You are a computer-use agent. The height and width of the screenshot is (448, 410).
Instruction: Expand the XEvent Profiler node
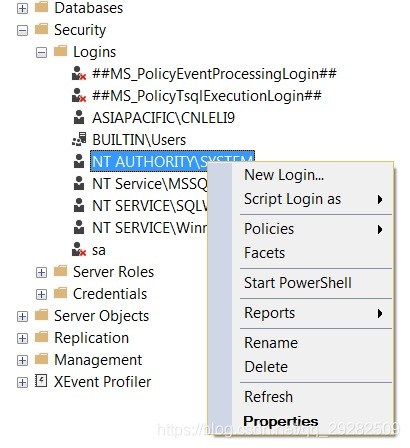pos(22,383)
